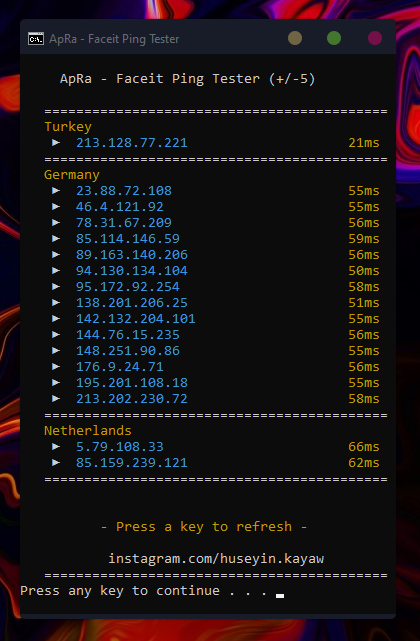Click the Germany region heading

(x=72, y=175)
